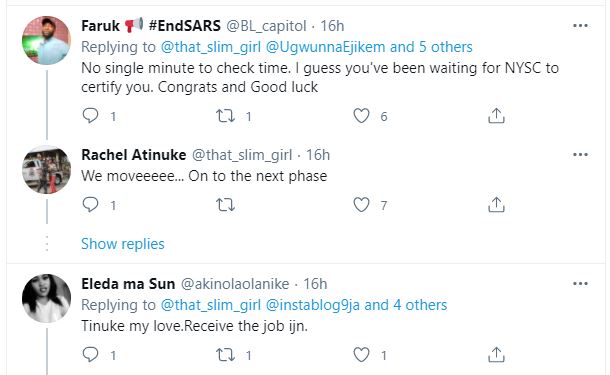
Task: Like Faruk's tweet with 6 likes
Action: point(361,116)
